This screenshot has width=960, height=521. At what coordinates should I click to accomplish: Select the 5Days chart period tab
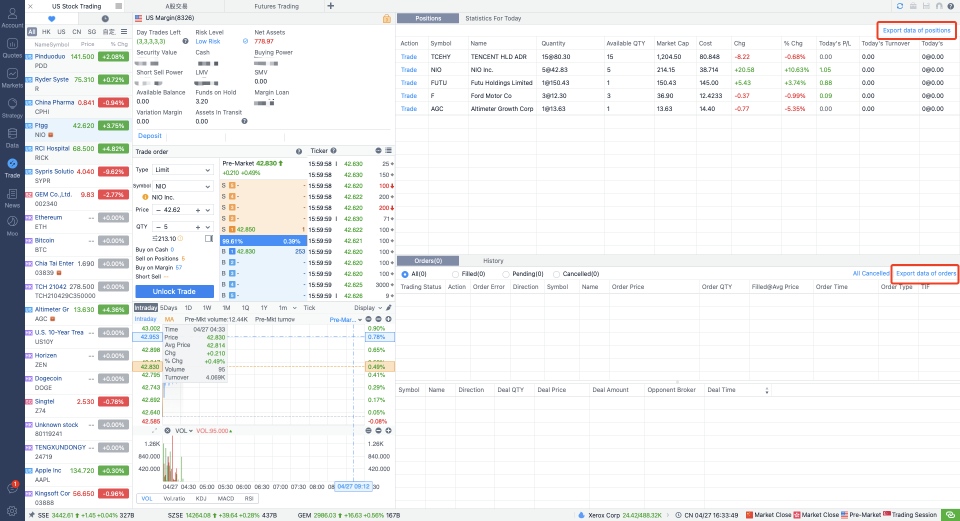pos(168,308)
